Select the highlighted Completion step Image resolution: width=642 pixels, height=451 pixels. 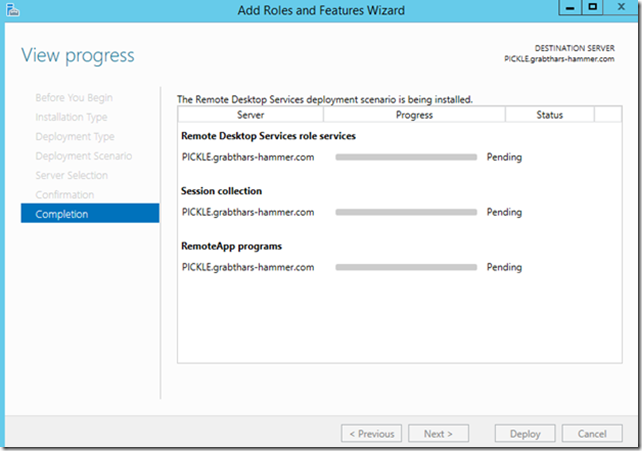90,213
